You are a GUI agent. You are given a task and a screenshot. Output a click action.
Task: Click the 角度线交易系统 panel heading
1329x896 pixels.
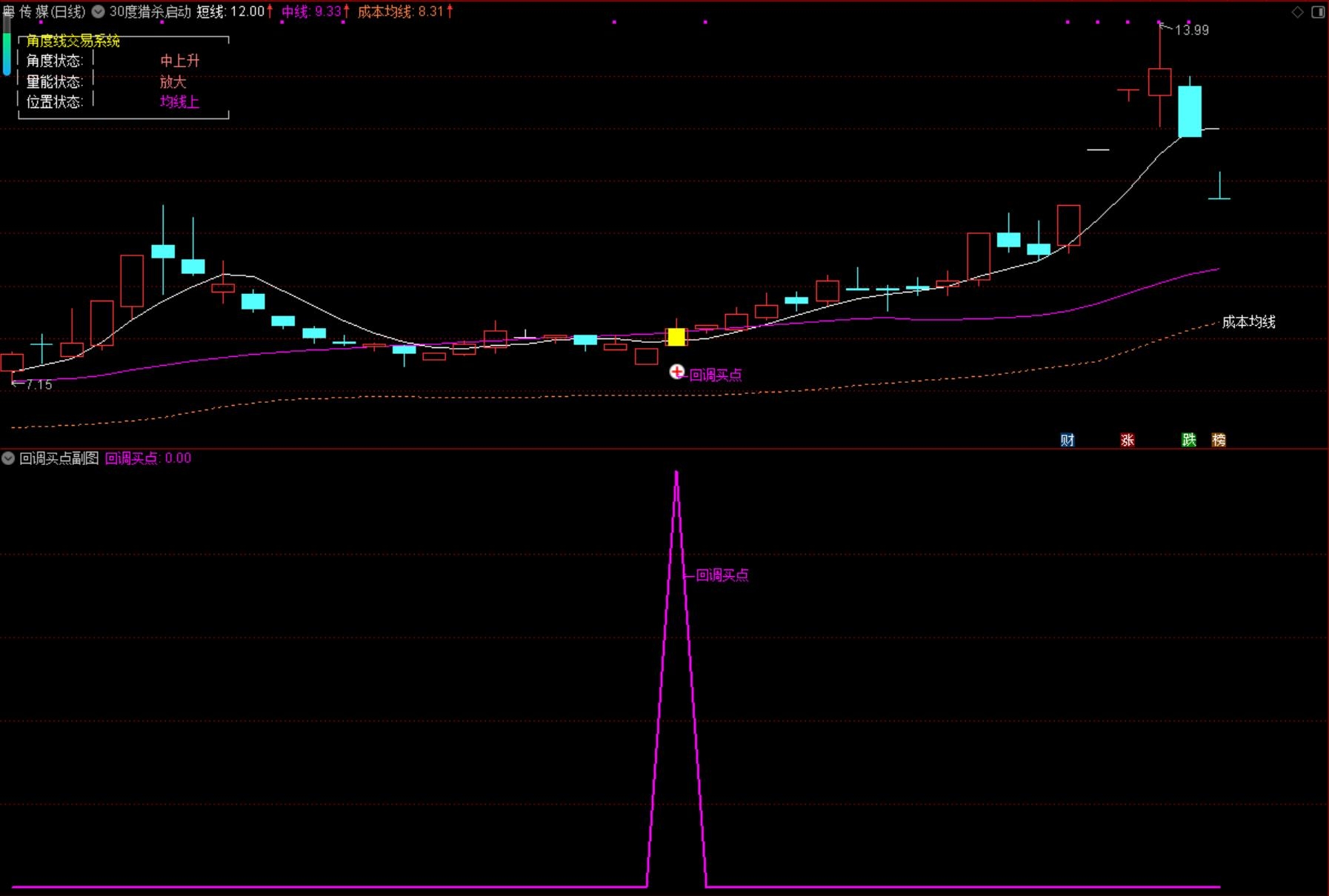click(73, 41)
